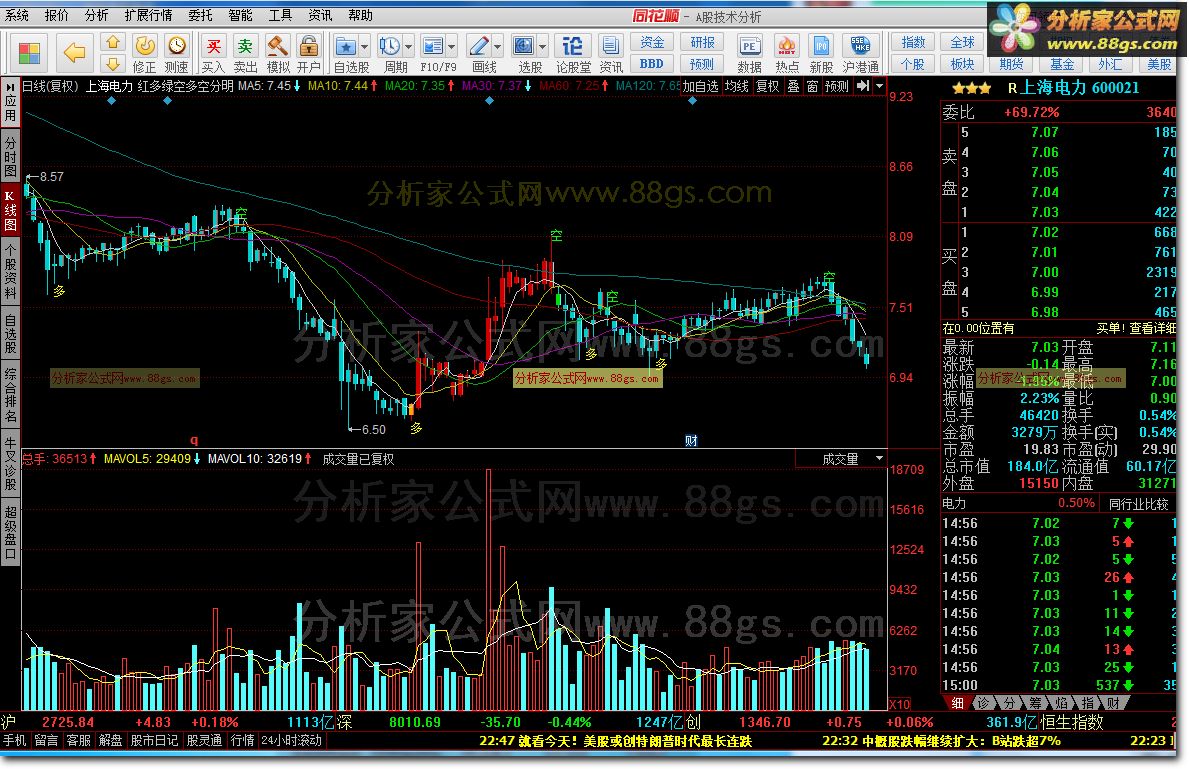1189x769 pixels.
Task: Toggle 复权 price adjustment
Action: [767, 86]
